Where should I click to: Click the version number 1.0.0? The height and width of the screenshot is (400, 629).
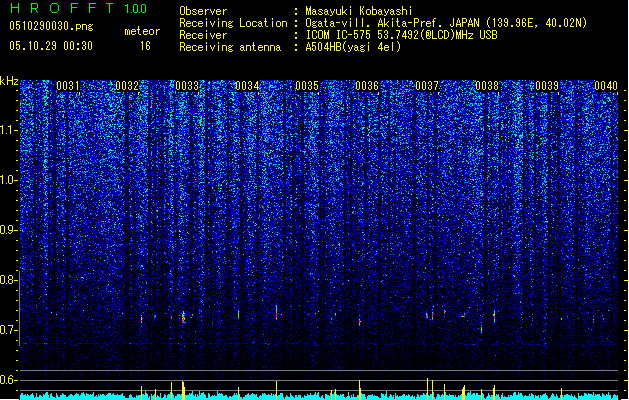(136, 9)
